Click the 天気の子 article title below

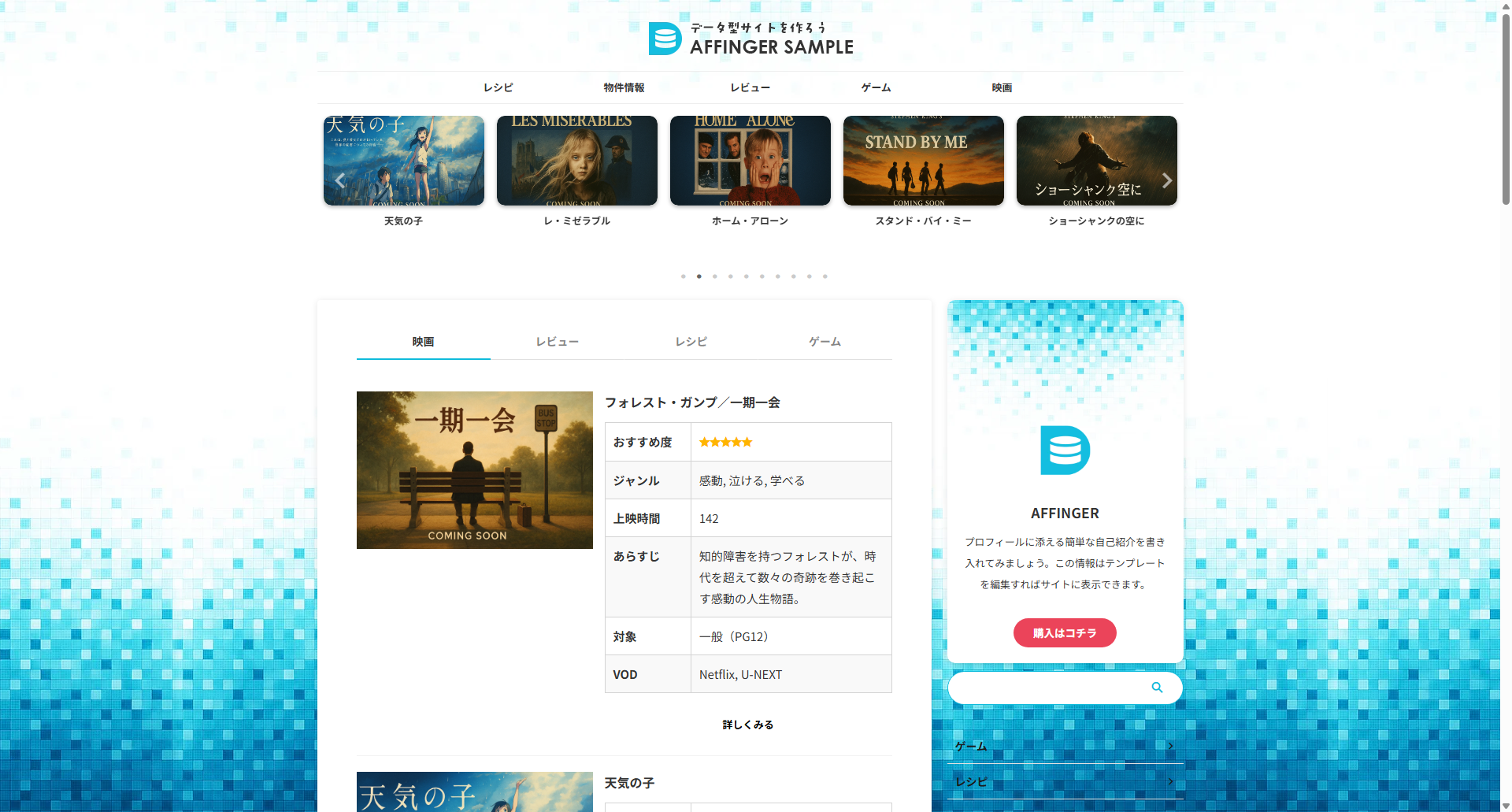[629, 783]
